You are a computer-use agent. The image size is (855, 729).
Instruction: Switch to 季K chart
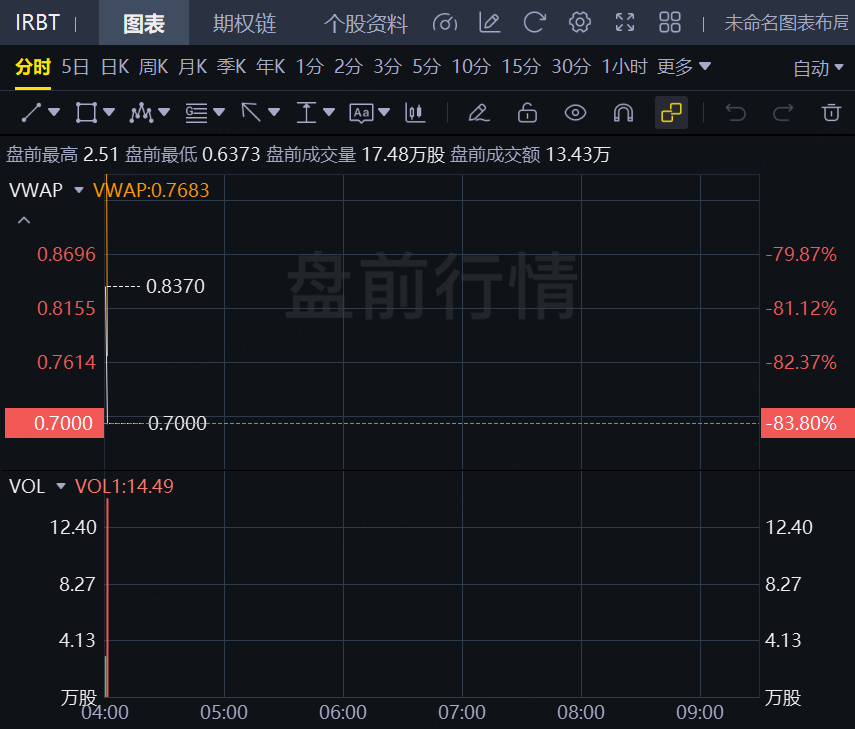(232, 67)
